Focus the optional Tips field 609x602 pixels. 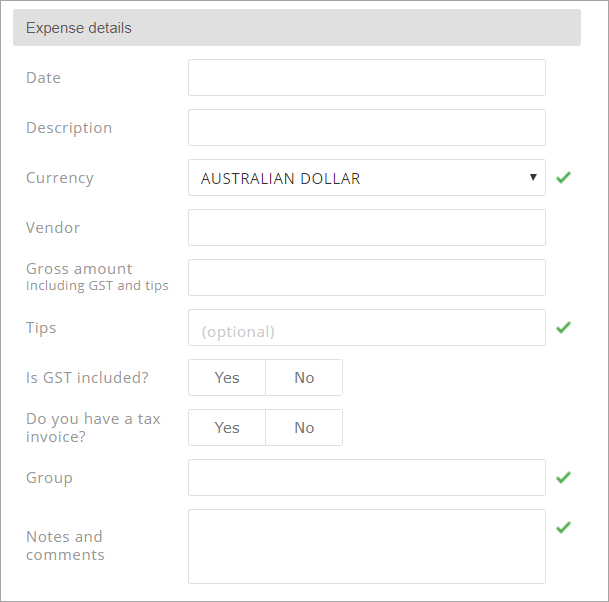[367, 327]
